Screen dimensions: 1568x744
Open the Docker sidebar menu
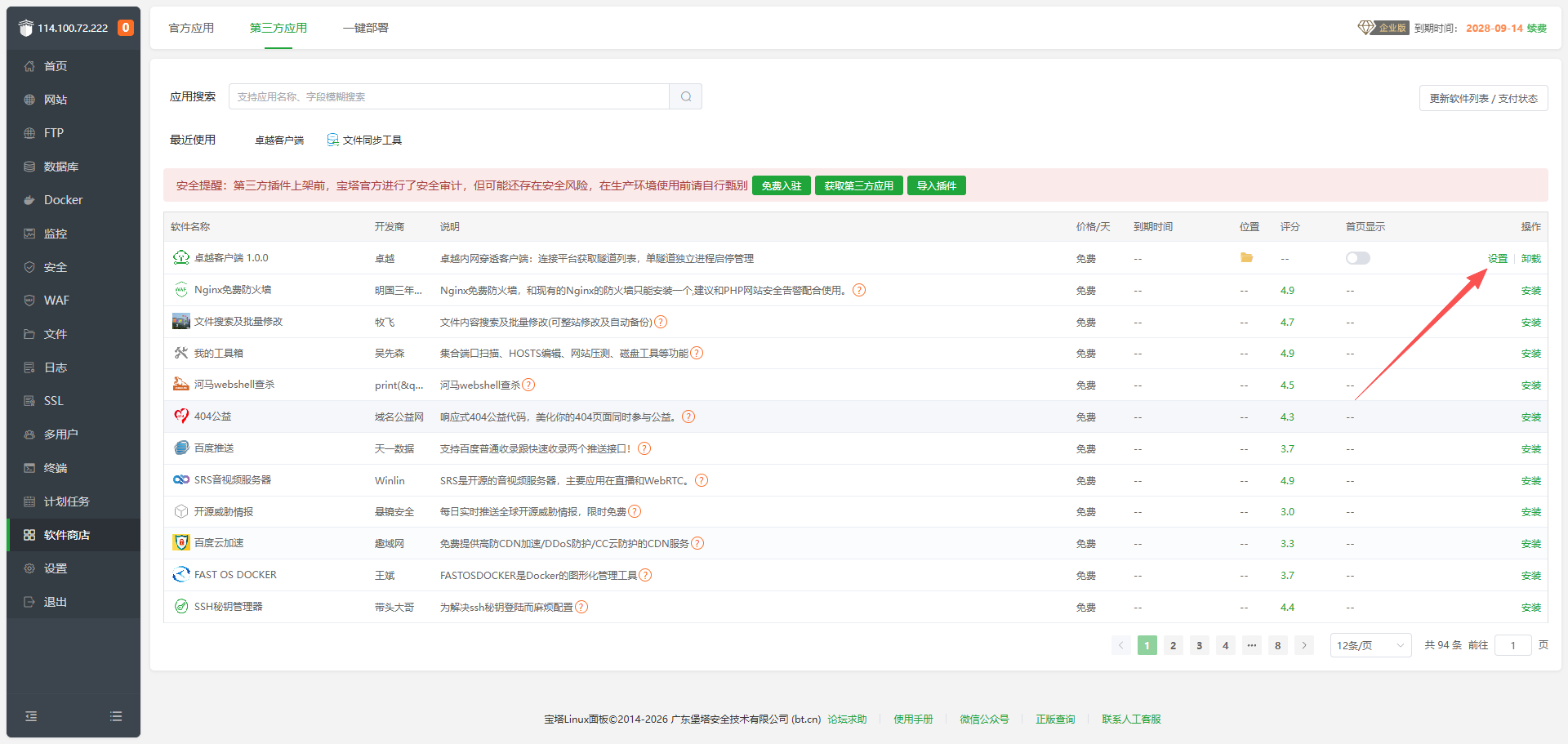[73, 200]
